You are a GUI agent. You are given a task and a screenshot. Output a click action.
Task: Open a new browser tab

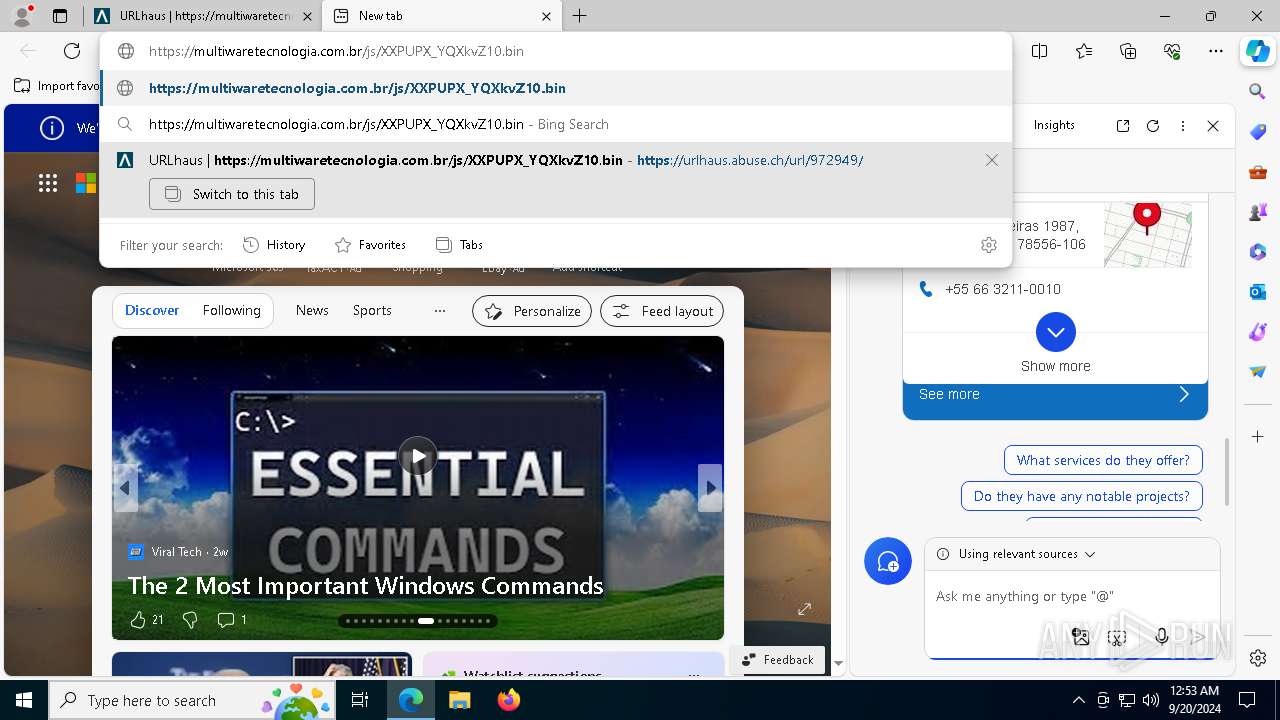(580, 16)
